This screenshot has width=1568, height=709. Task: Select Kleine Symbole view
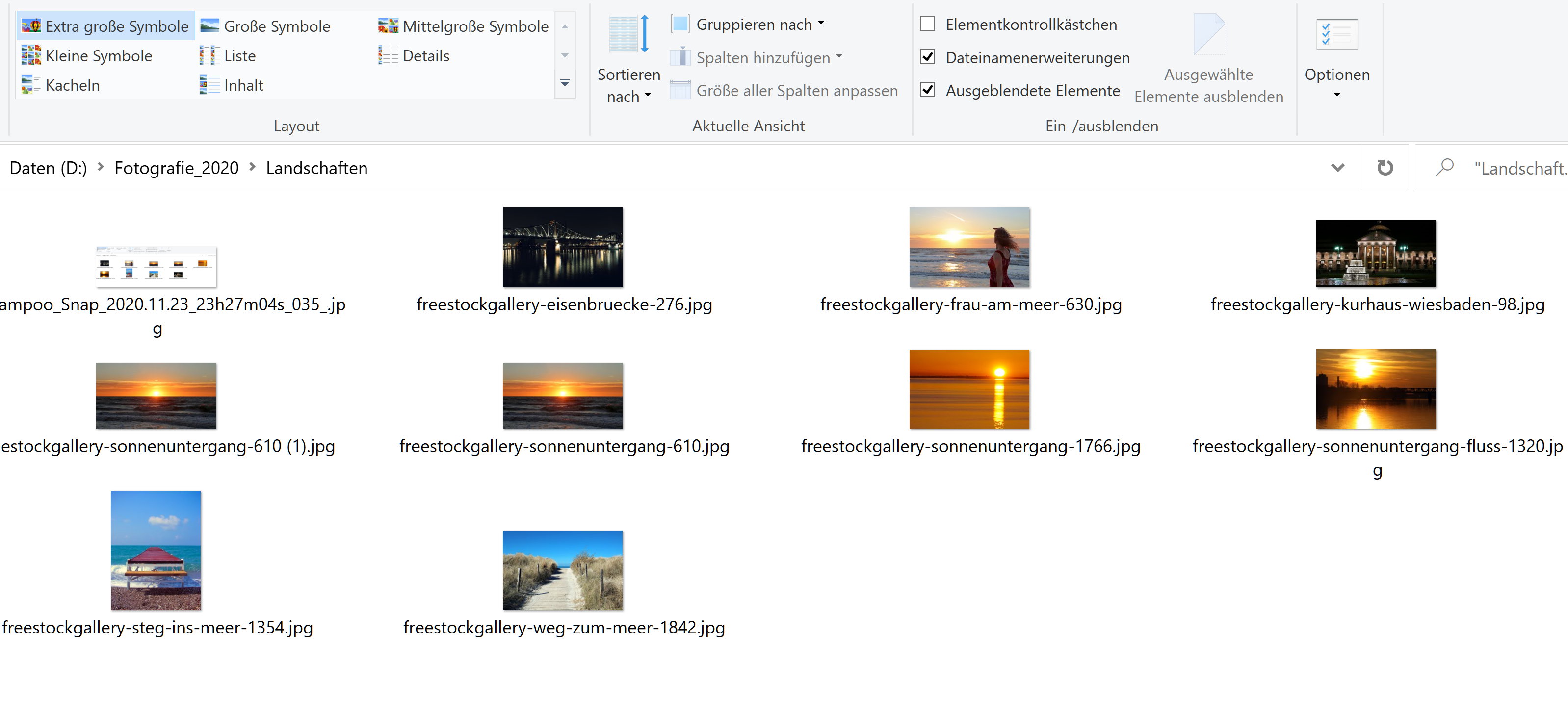click(x=87, y=55)
